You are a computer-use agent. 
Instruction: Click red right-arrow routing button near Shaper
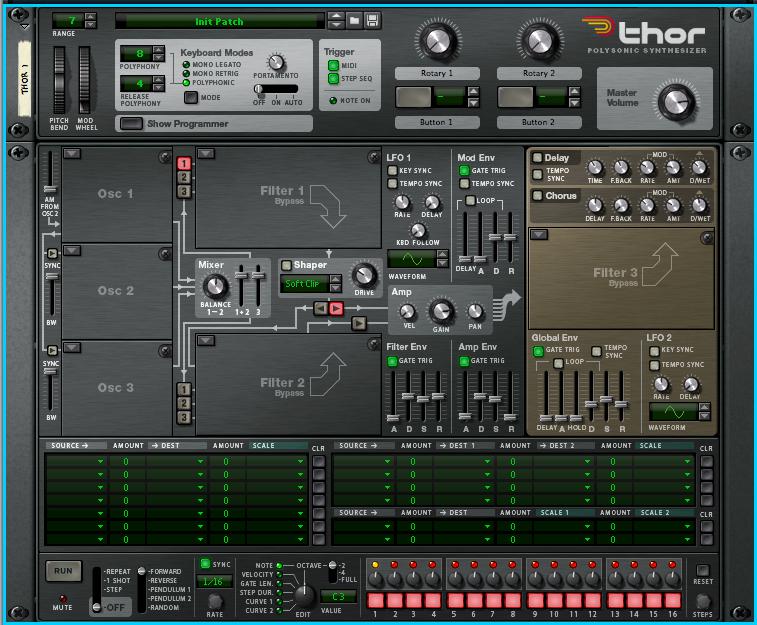[336, 308]
